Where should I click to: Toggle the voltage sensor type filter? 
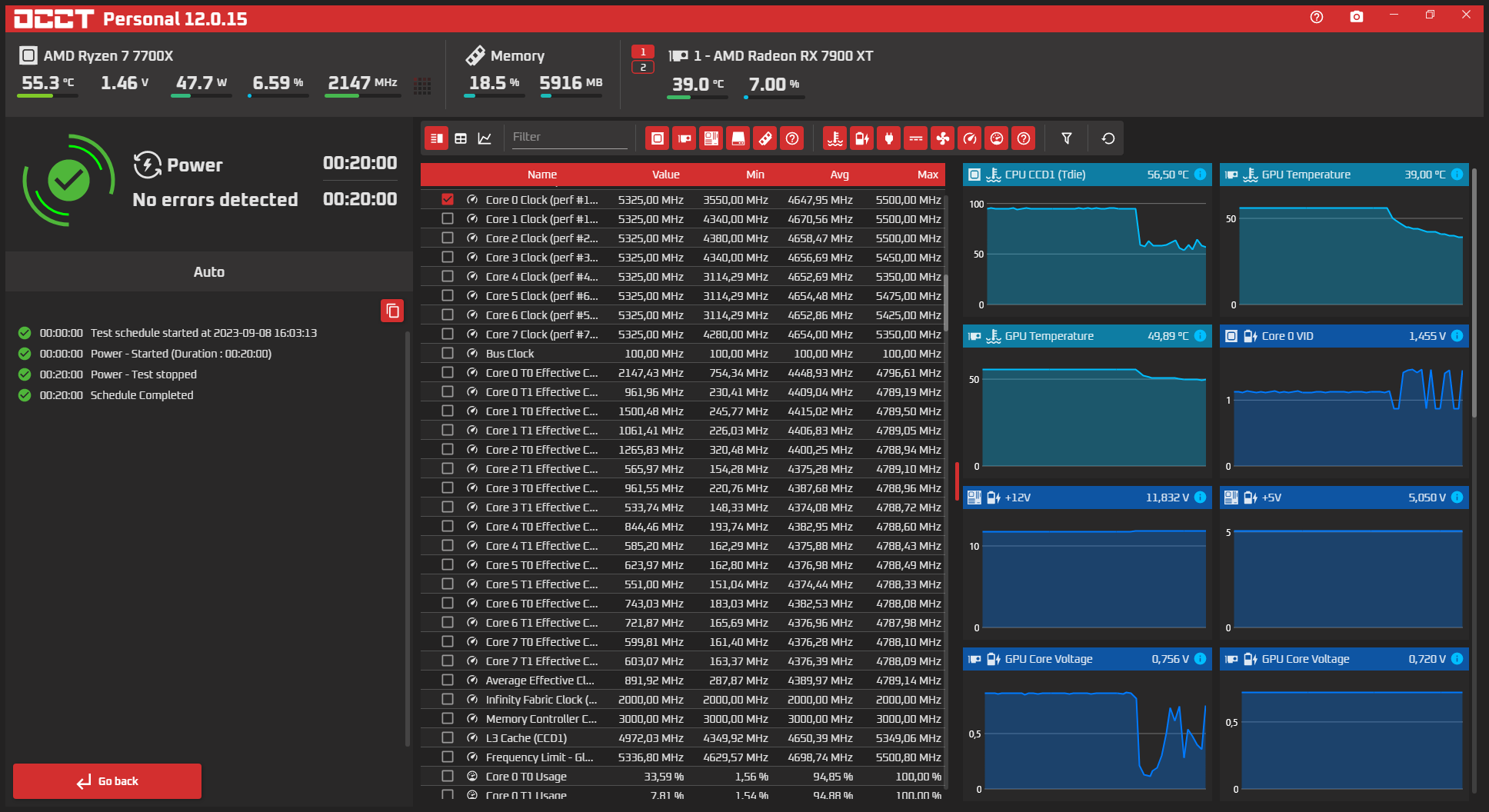861,138
